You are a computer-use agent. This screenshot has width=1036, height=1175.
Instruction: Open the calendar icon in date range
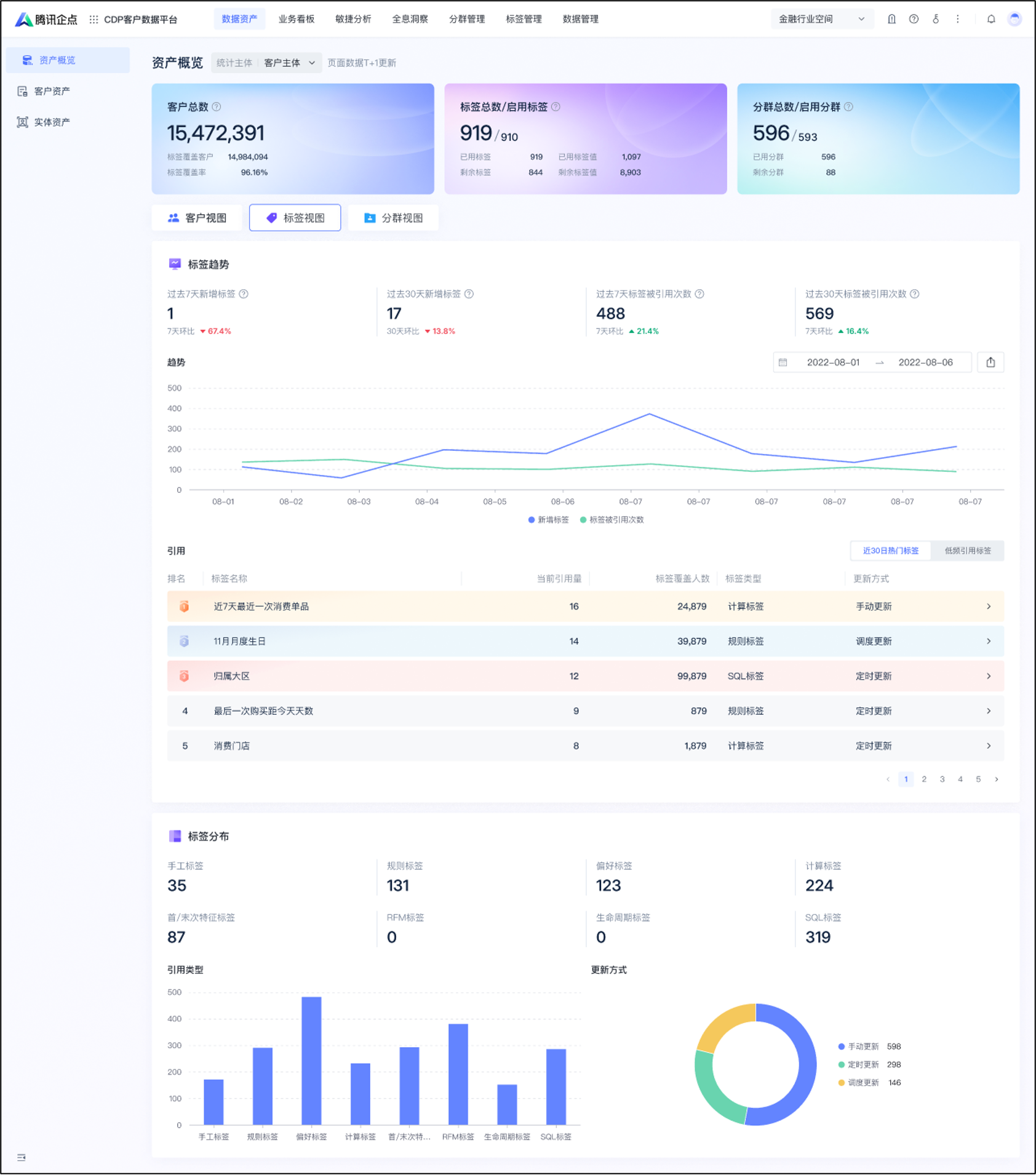point(783,362)
